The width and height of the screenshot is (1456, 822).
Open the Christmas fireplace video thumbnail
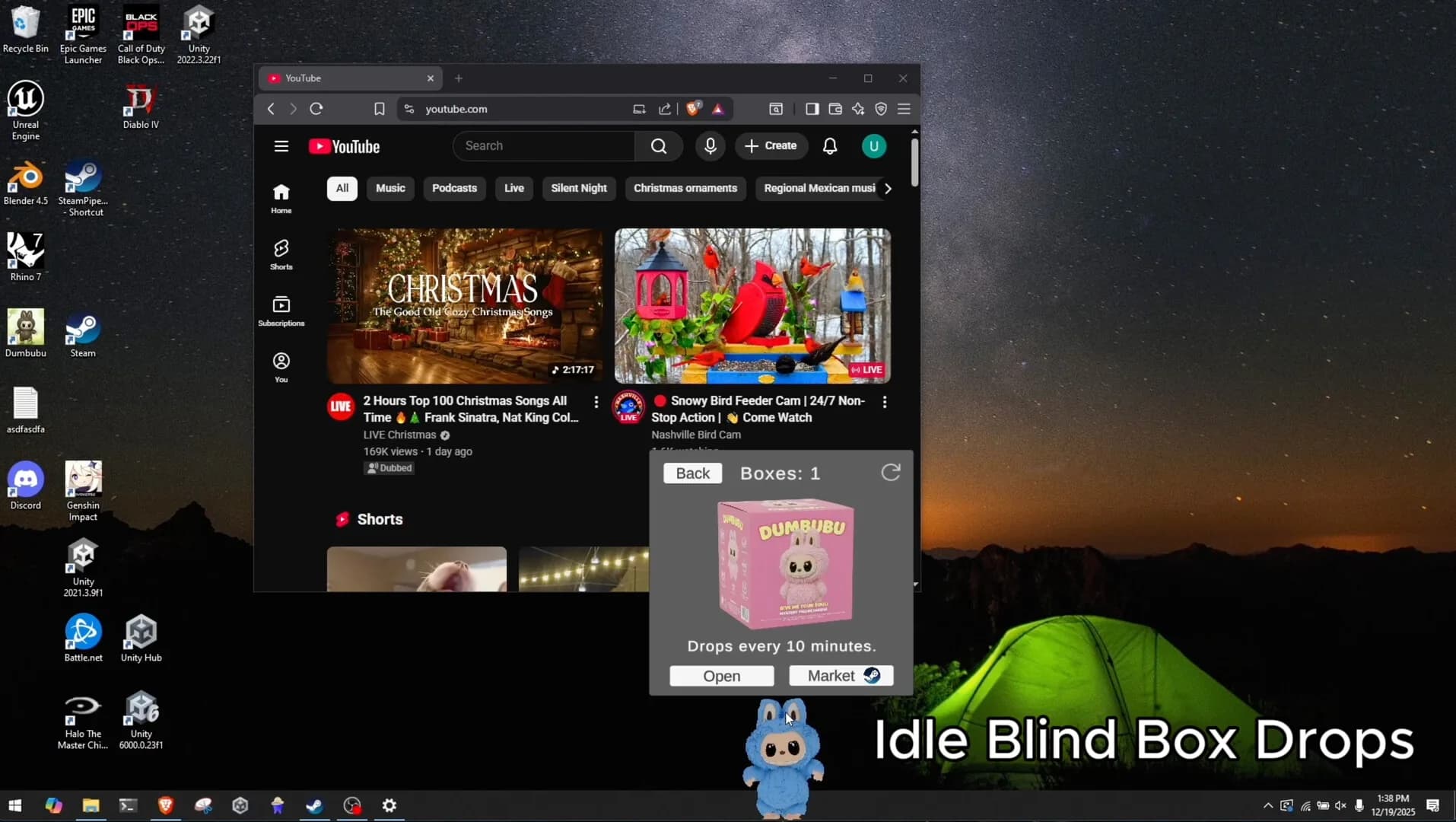click(465, 306)
